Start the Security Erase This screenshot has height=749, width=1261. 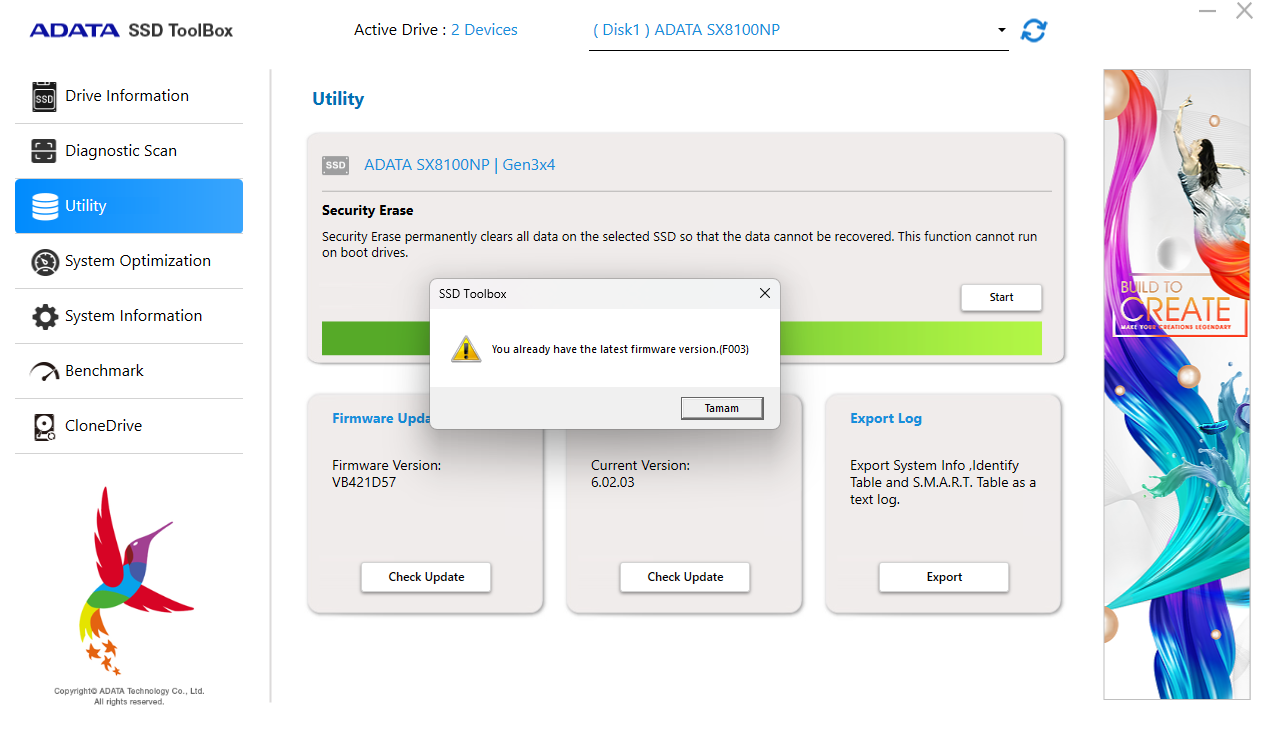(1001, 297)
